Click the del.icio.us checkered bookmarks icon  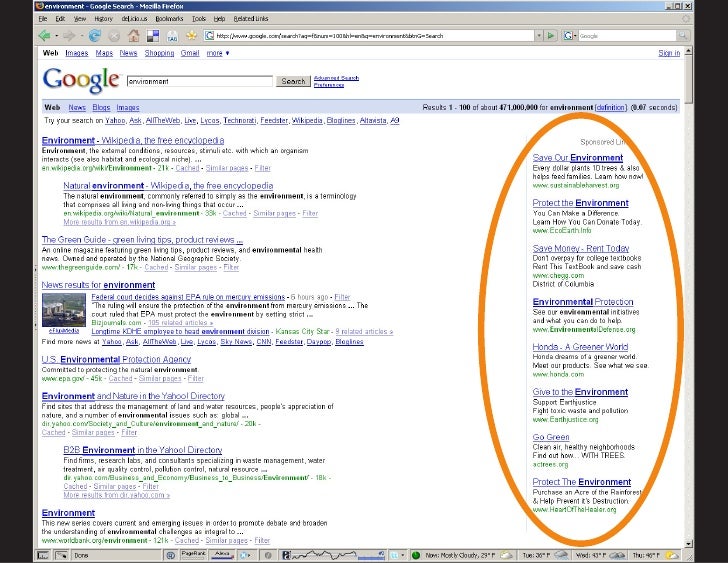pos(153,36)
